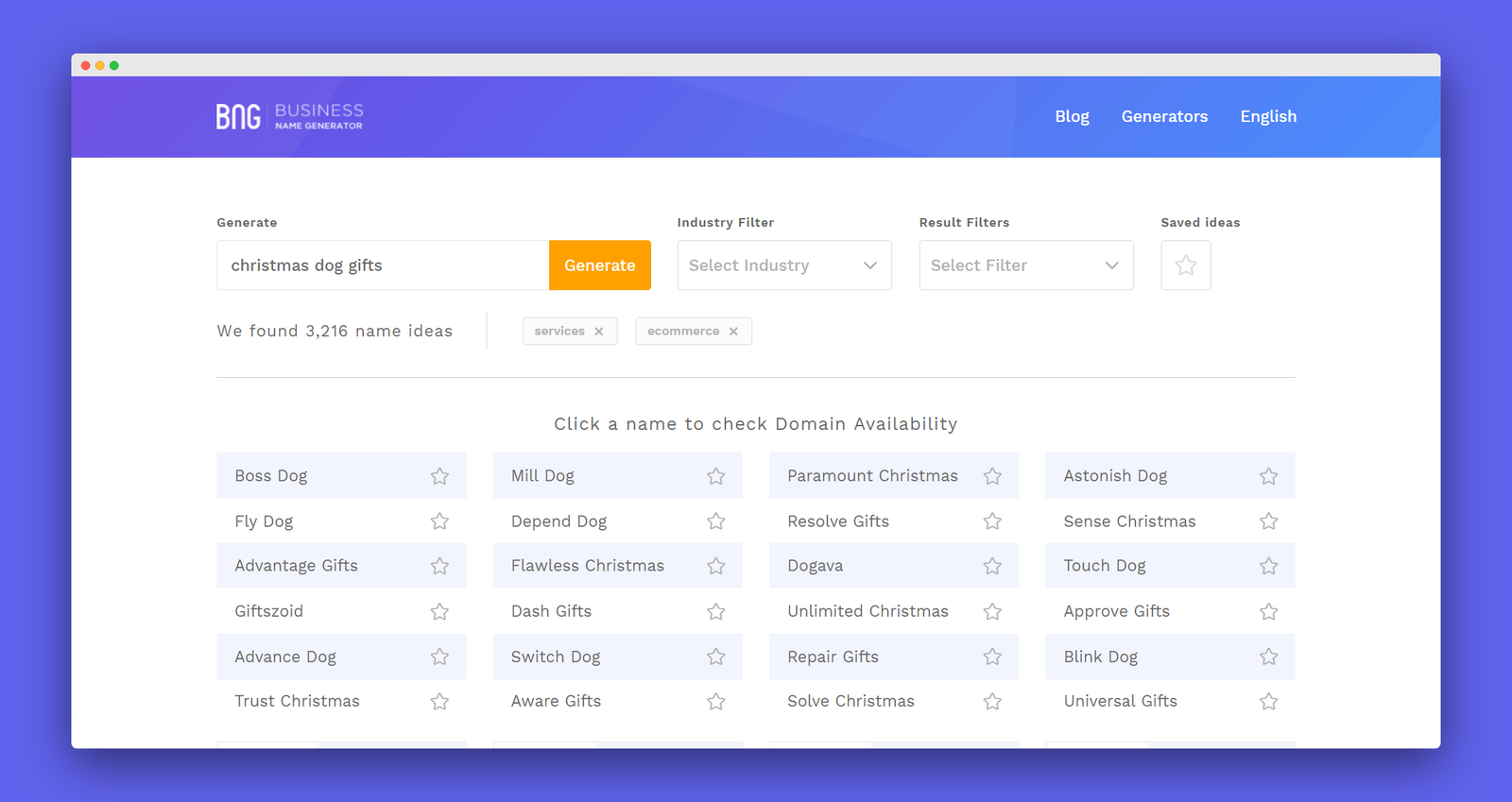Click the Depend Dog name
The height and width of the screenshot is (802, 1512).
pyautogui.click(x=558, y=521)
